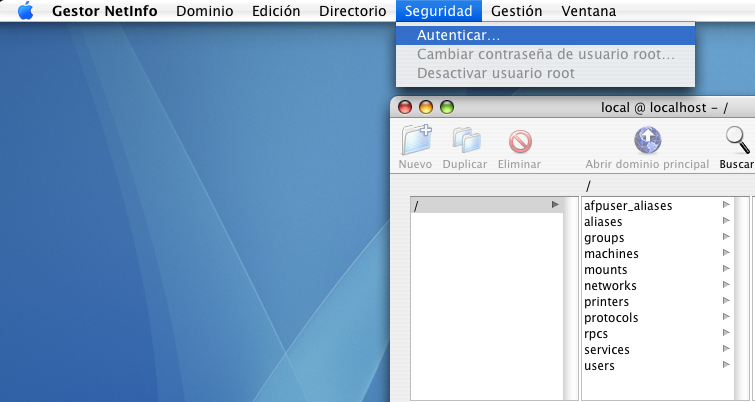Click the Nuevo folder icon in toolbar
This screenshot has height=402, width=755.
pyautogui.click(x=415, y=140)
